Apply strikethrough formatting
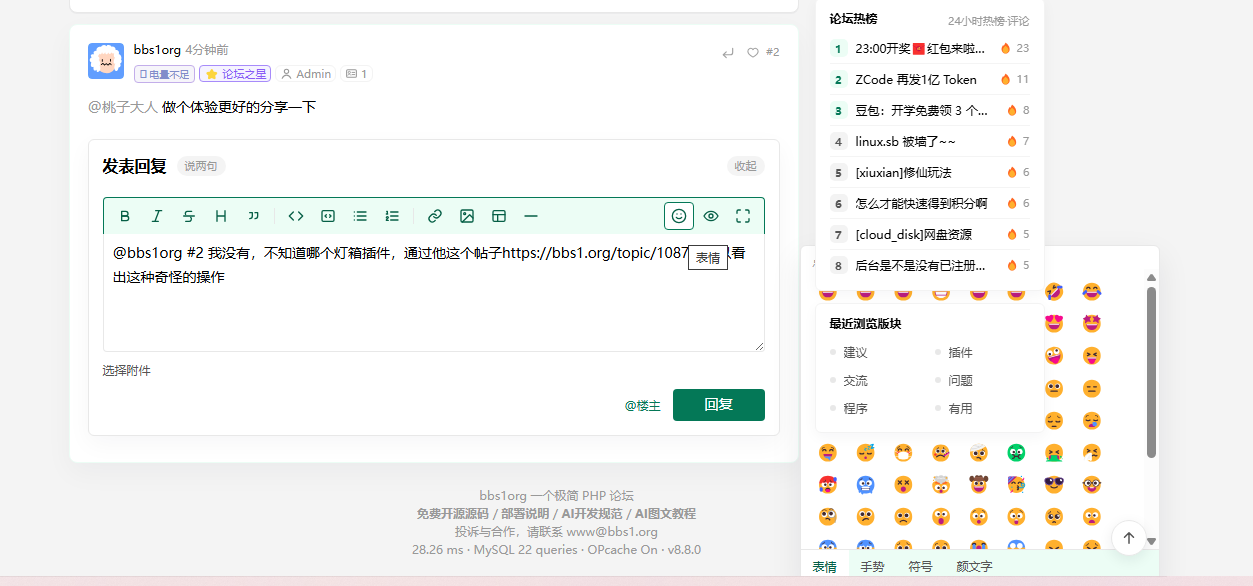Screen dimensions: 1253x586 189,216
